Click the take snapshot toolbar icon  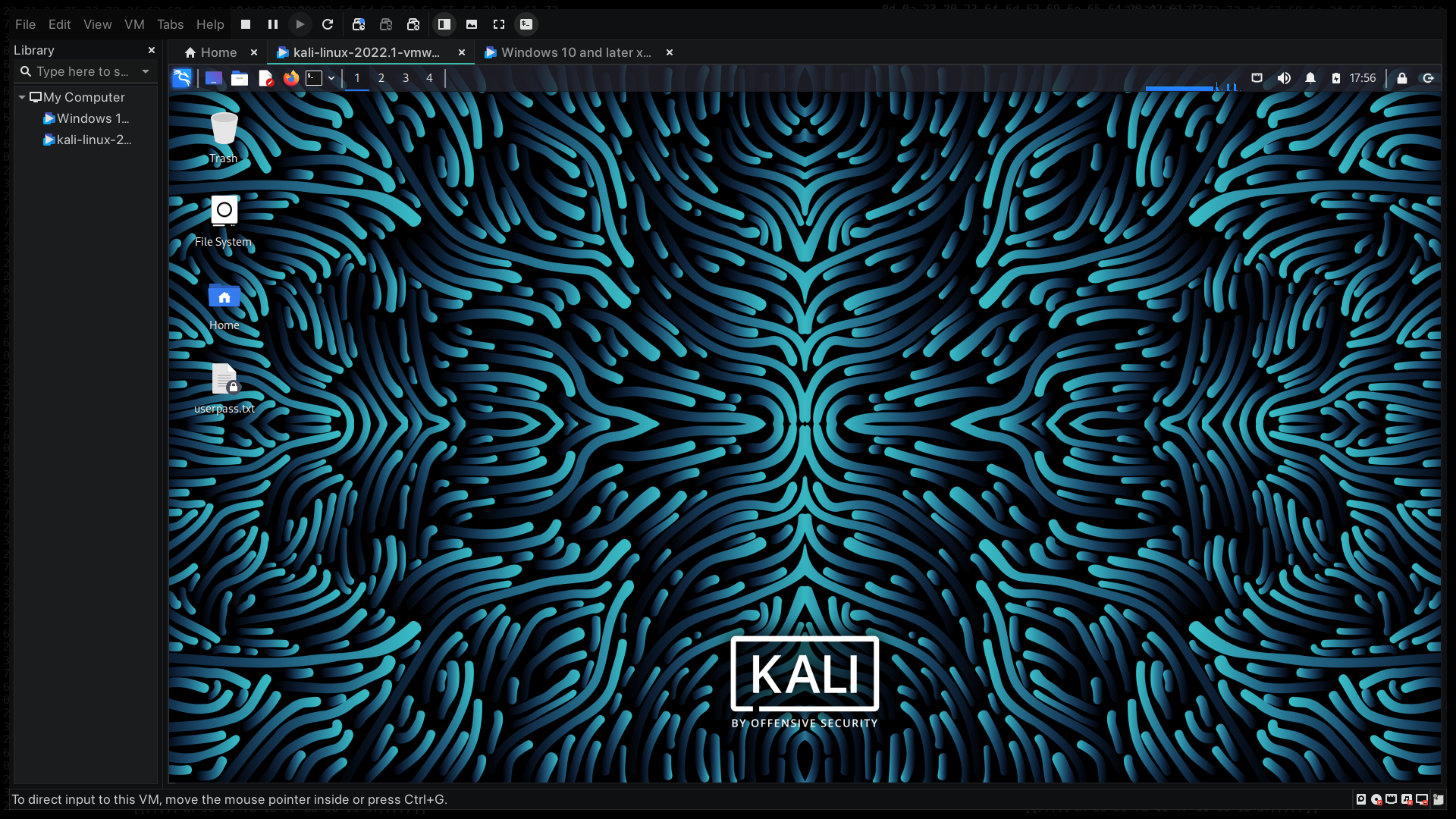pos(359,24)
